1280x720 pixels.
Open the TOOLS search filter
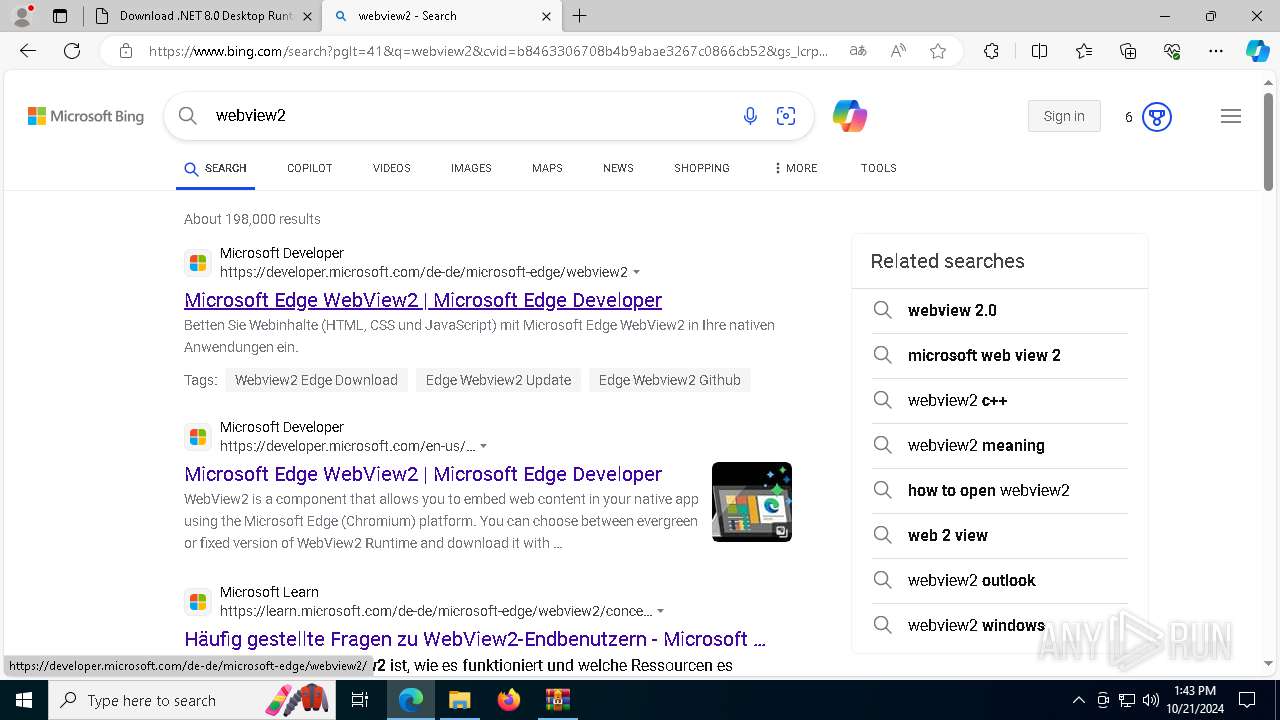879,168
